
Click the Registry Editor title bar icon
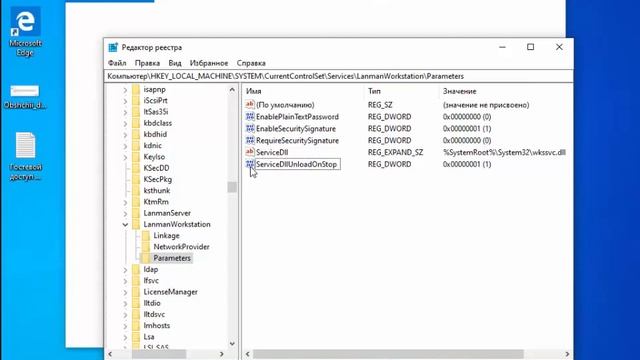[113, 47]
